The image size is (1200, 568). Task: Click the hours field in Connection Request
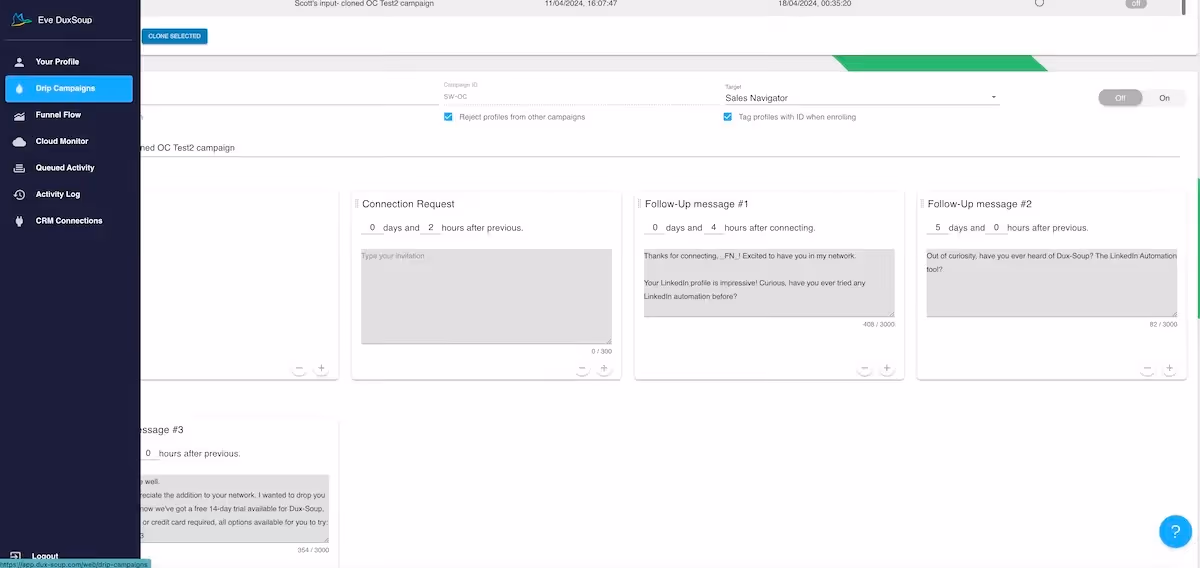click(x=430, y=228)
